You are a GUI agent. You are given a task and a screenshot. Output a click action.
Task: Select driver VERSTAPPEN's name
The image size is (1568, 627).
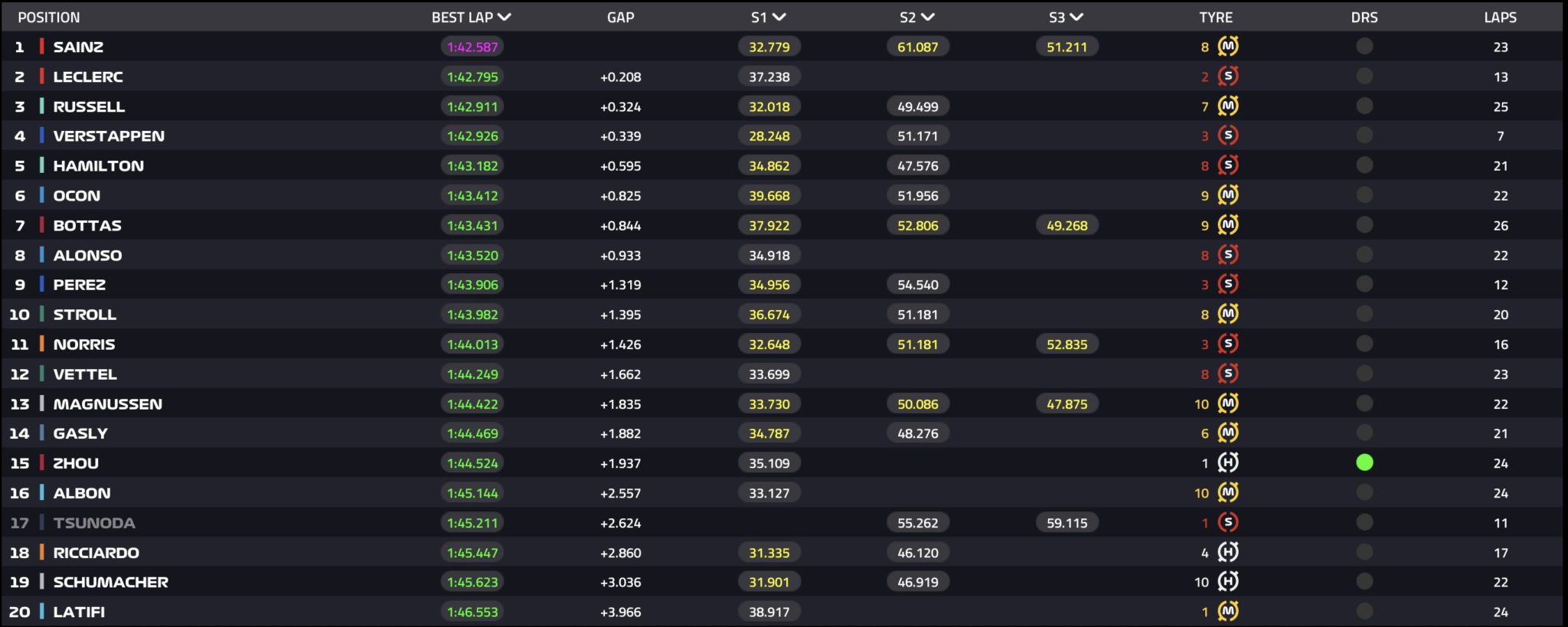pyautogui.click(x=109, y=136)
